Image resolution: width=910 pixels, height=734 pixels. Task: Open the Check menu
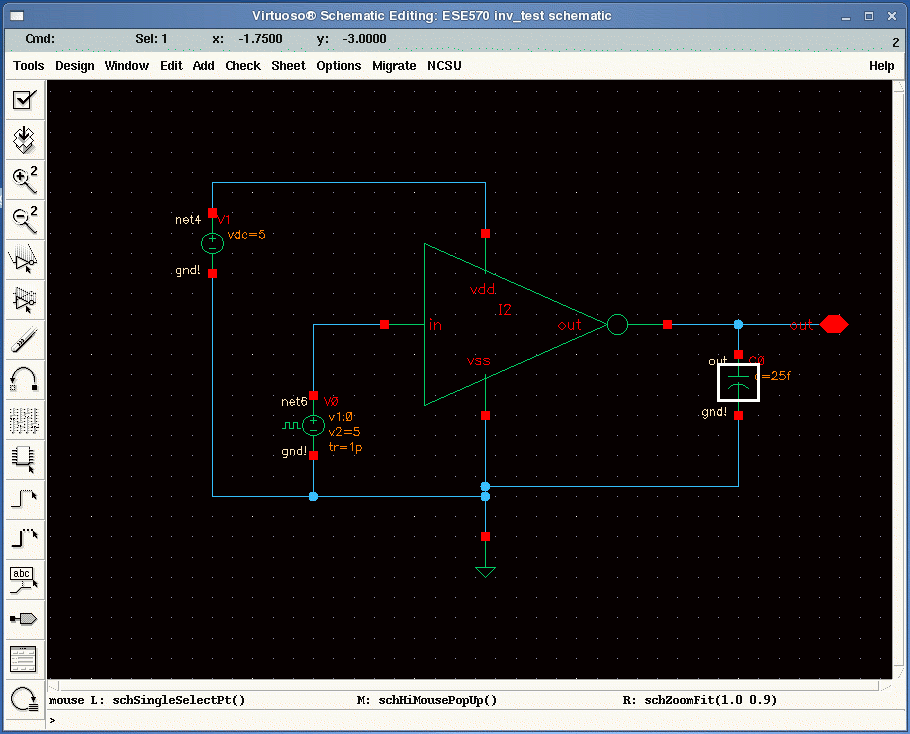point(243,66)
